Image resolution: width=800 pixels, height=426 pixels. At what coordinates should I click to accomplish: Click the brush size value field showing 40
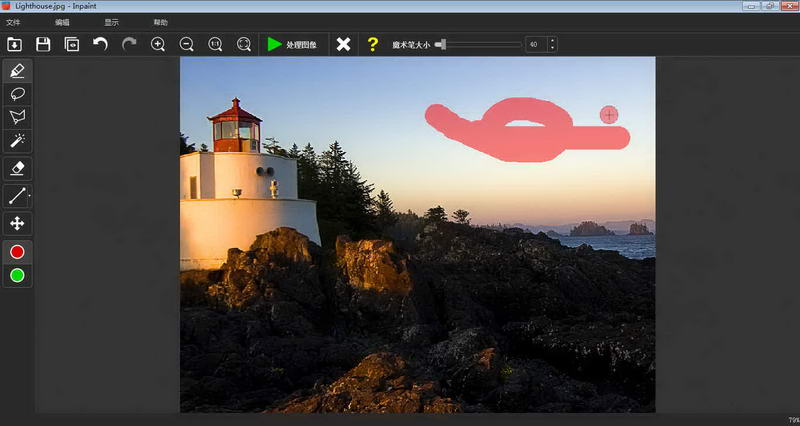536,44
